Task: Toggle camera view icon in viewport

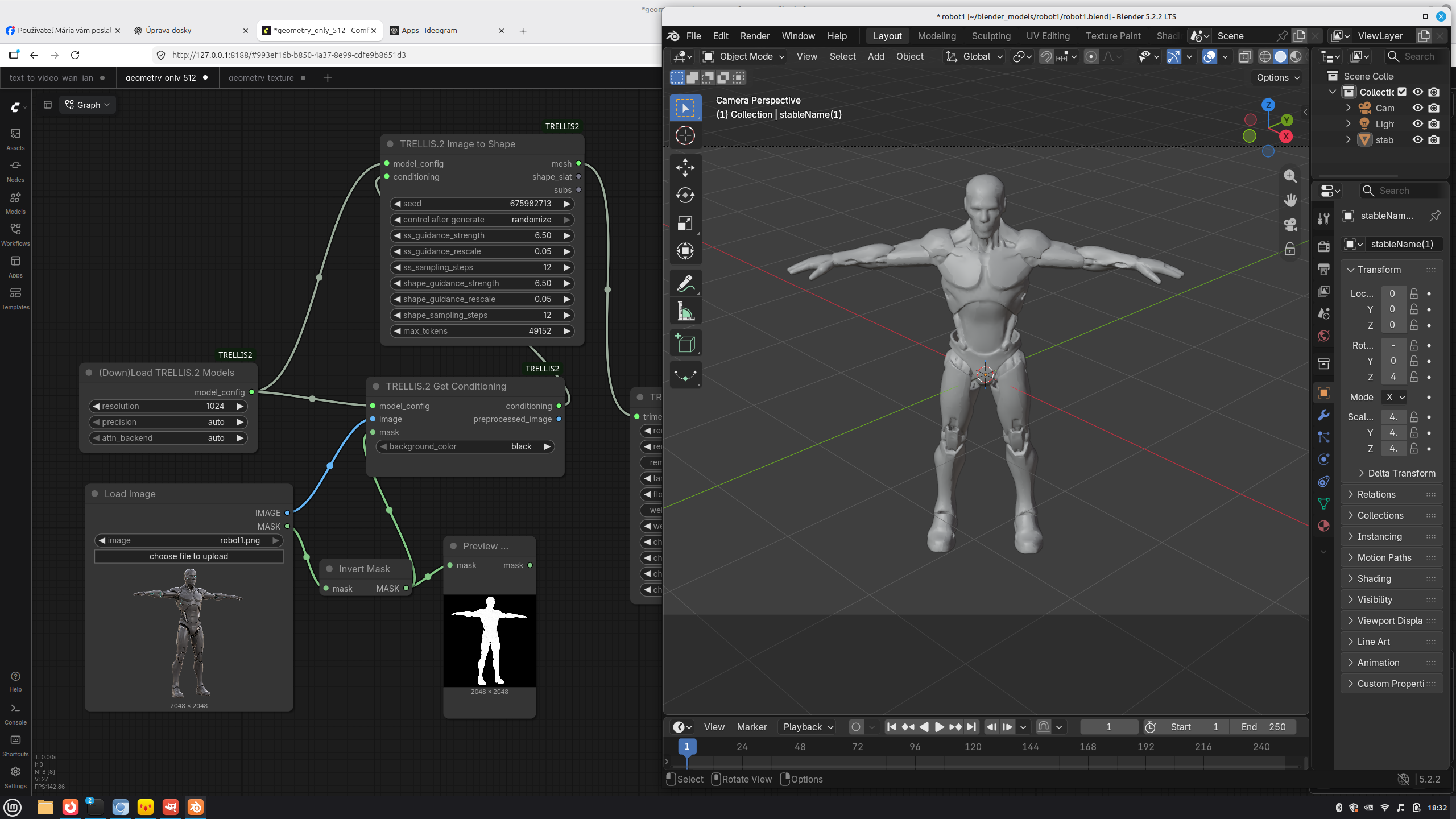Action: click(1290, 225)
